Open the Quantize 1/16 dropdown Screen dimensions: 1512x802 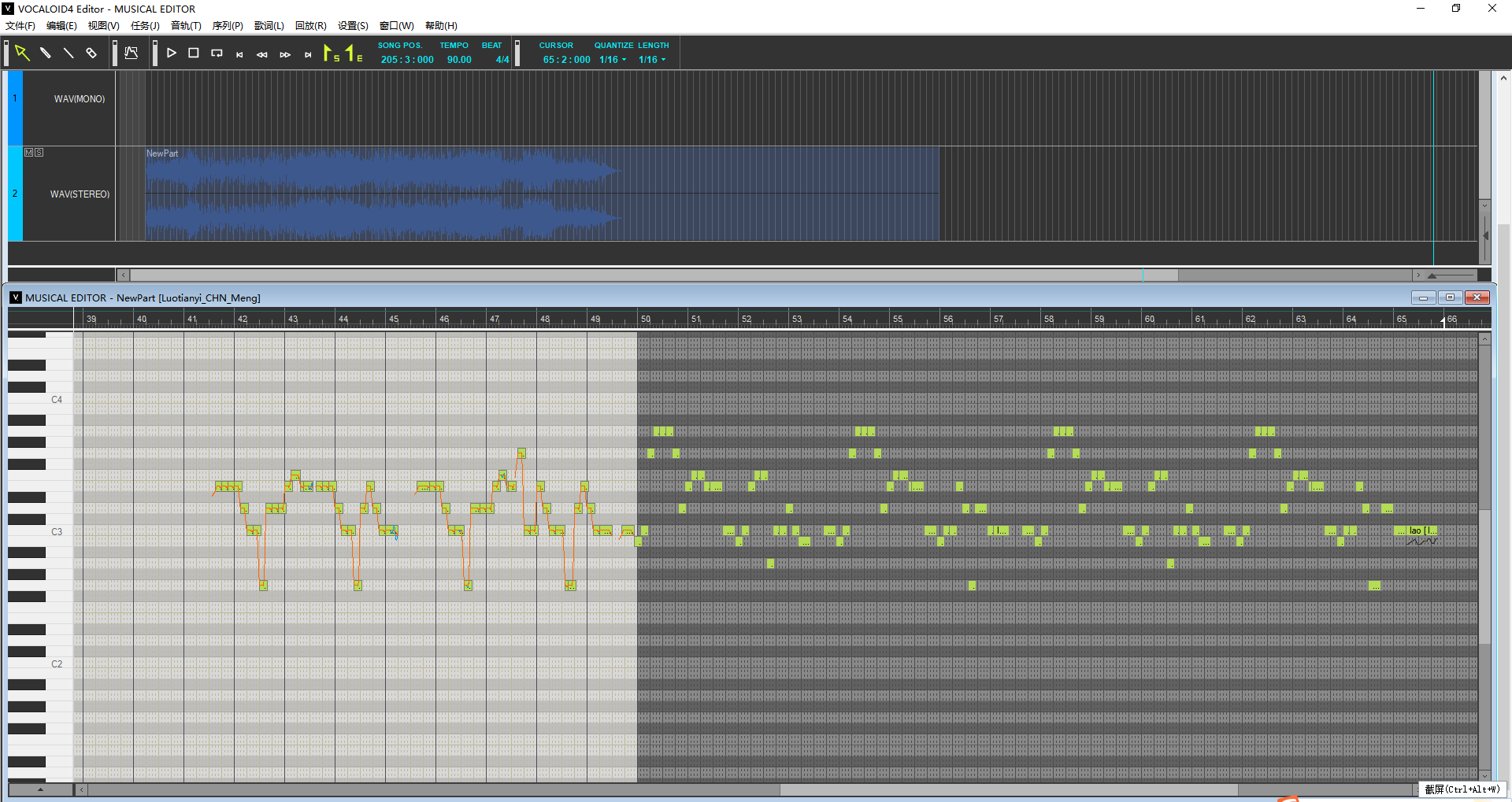click(613, 60)
